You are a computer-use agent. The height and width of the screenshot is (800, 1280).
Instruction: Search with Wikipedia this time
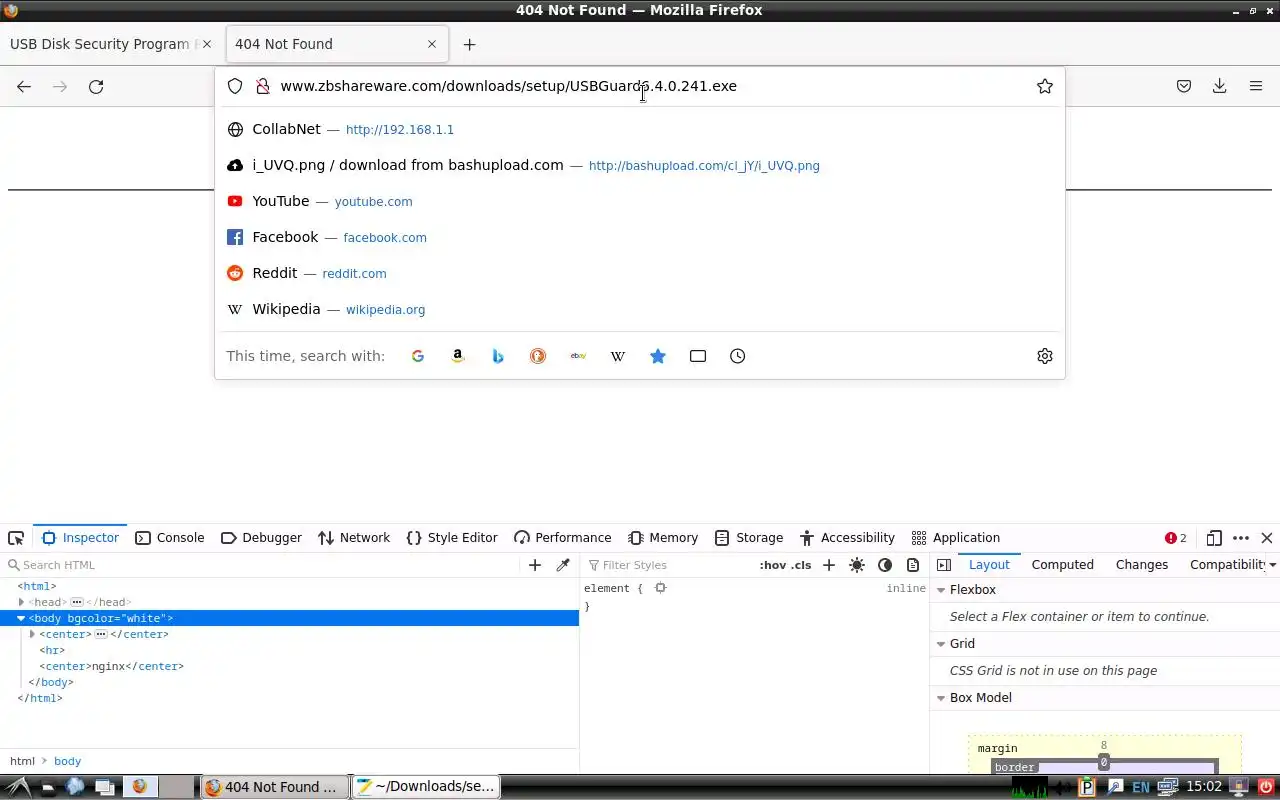(x=618, y=356)
